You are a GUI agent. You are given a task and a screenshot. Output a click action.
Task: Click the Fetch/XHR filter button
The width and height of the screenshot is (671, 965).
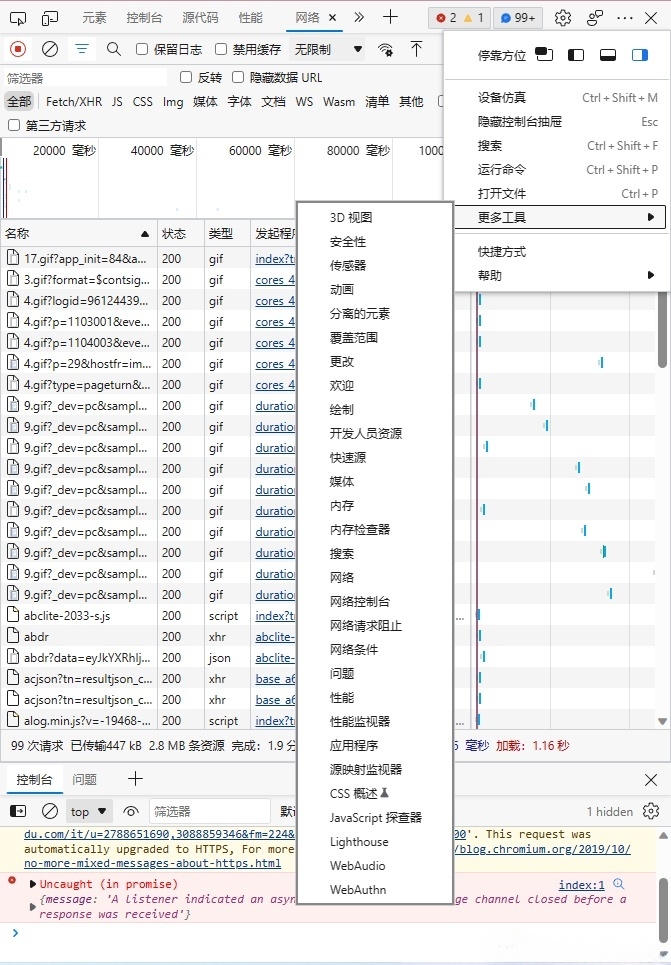(74, 101)
